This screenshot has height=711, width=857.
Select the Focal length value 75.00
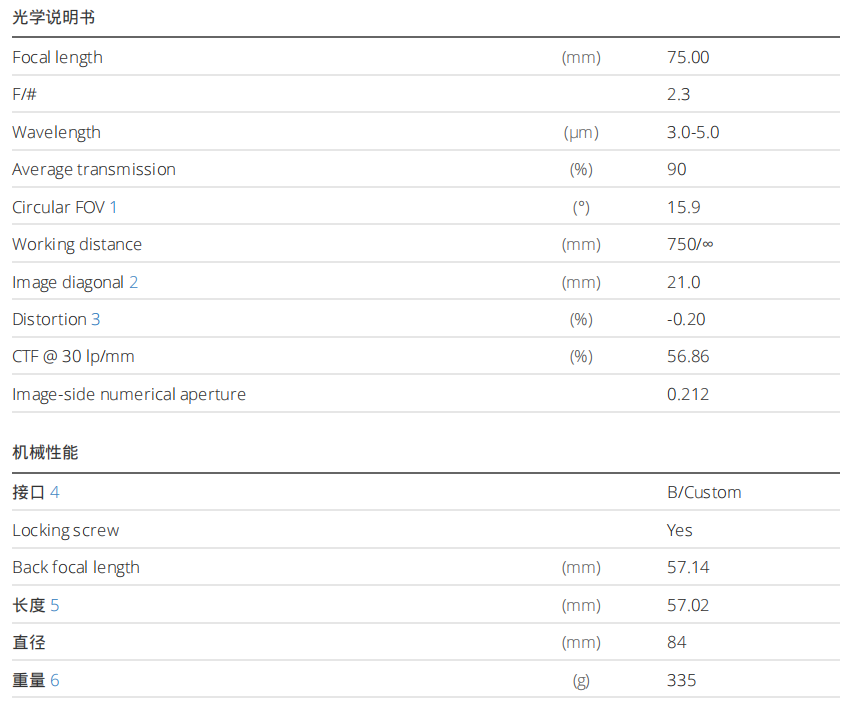688,57
